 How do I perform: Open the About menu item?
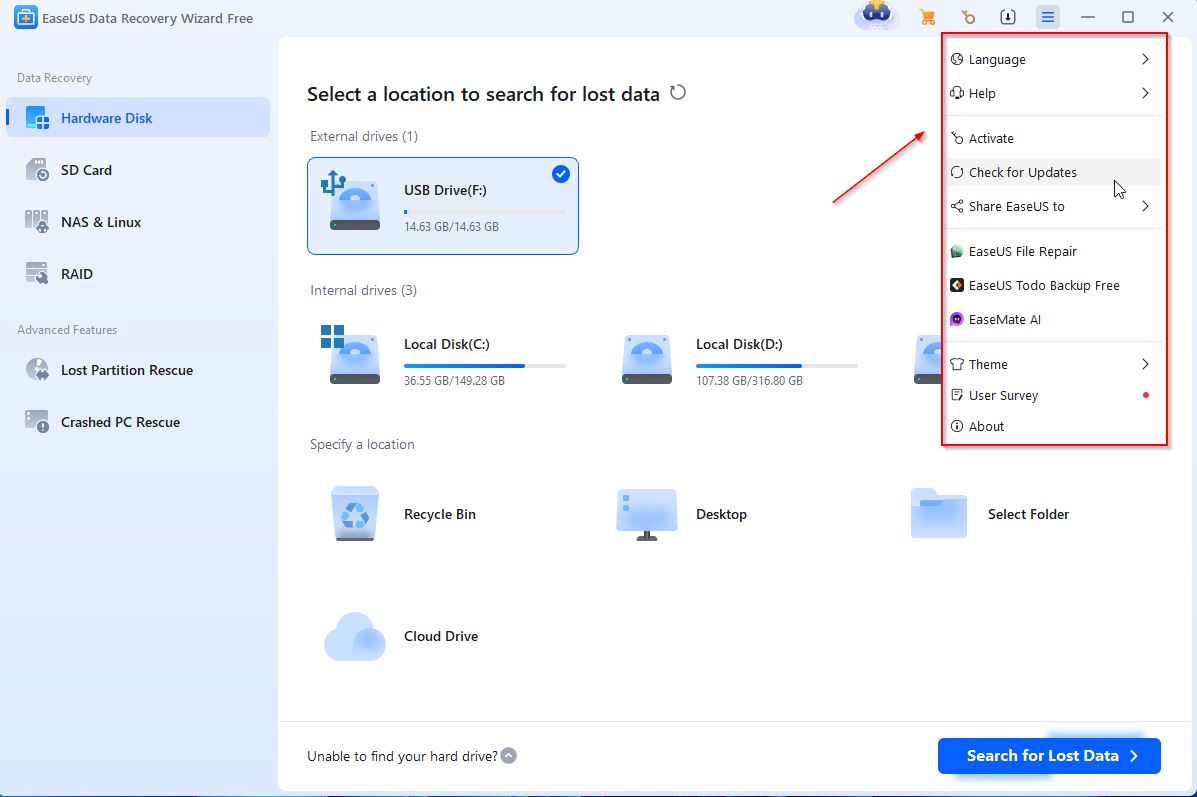(1053, 427)
